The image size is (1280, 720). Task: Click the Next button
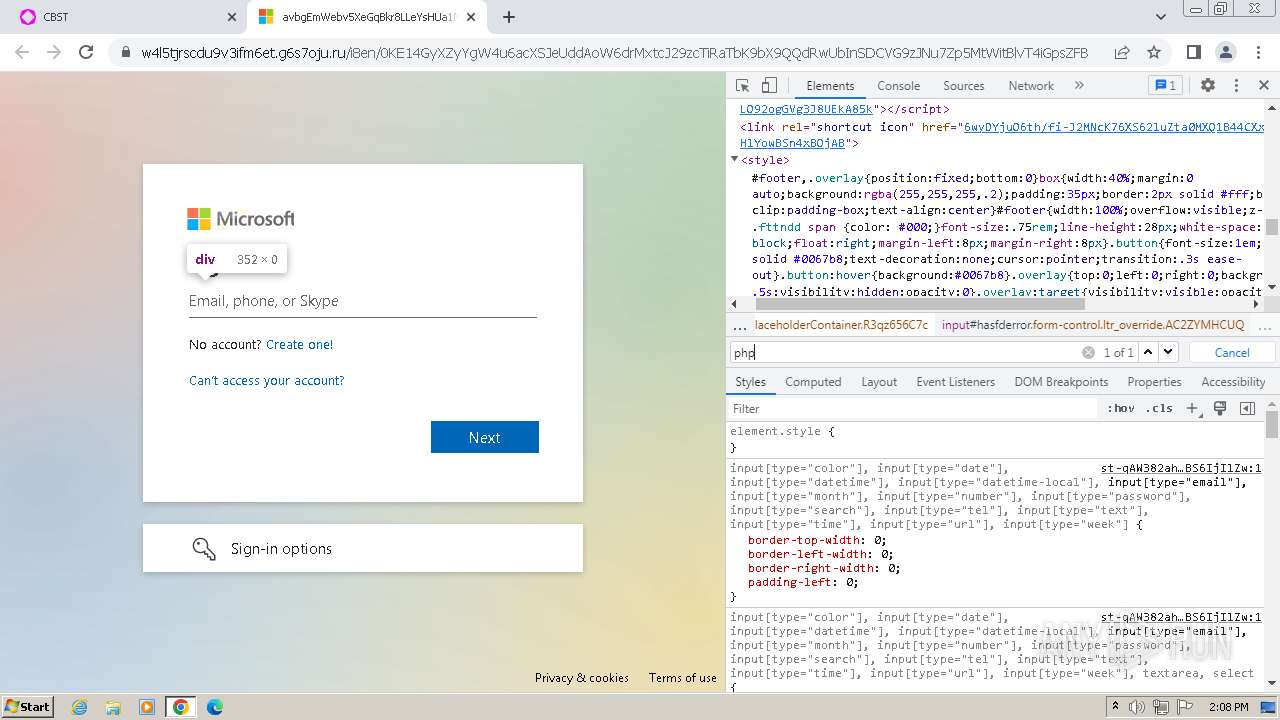click(x=485, y=437)
